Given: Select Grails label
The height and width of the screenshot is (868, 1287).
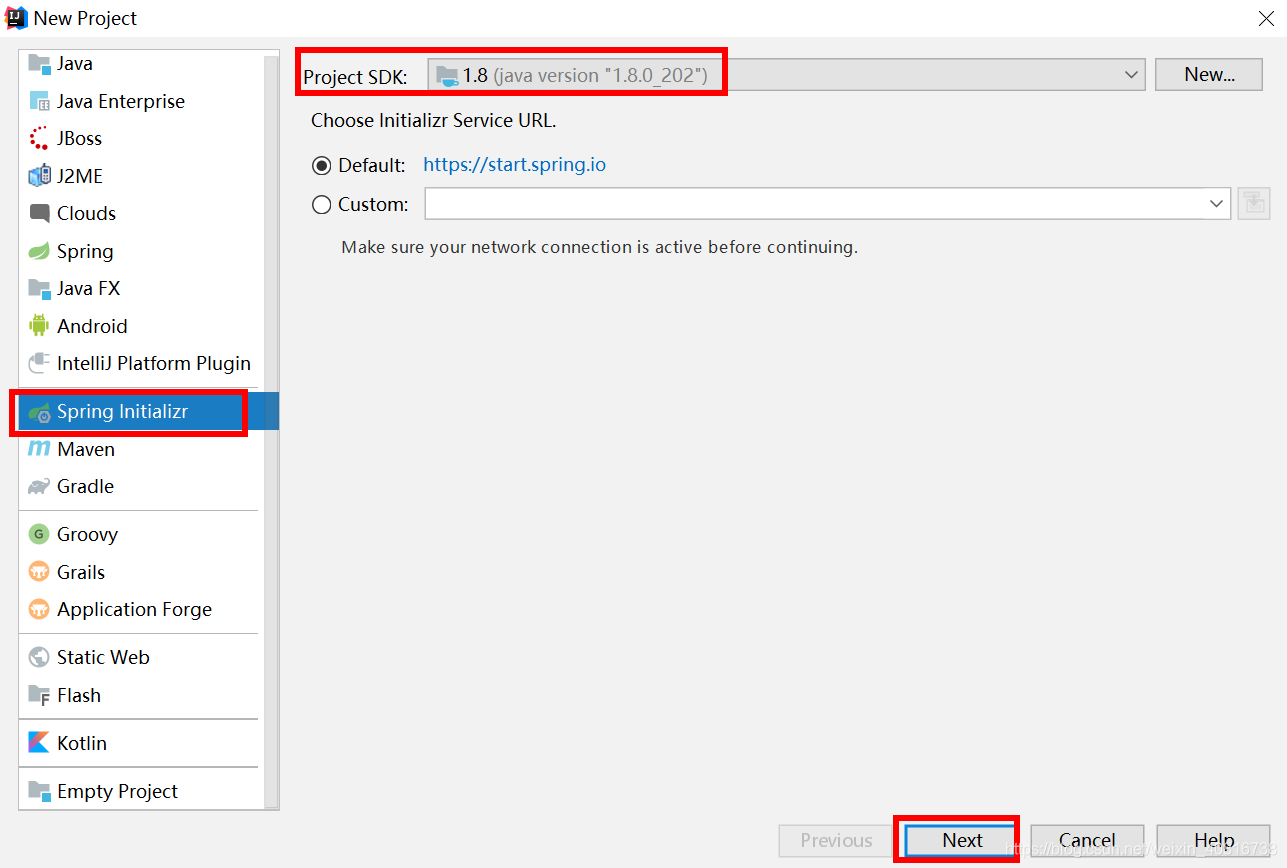Looking at the screenshot, I should point(81,572).
